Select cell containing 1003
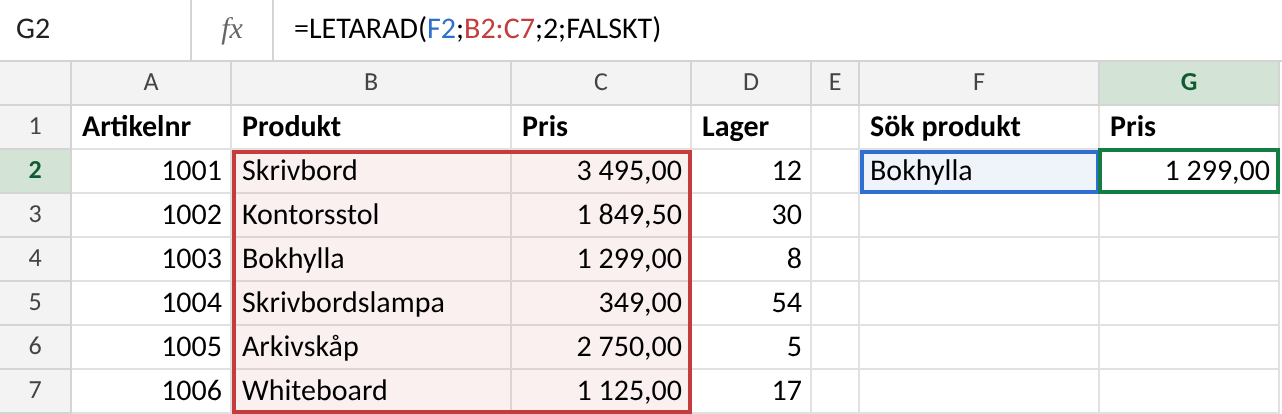This screenshot has width=1282, height=414. (151, 259)
